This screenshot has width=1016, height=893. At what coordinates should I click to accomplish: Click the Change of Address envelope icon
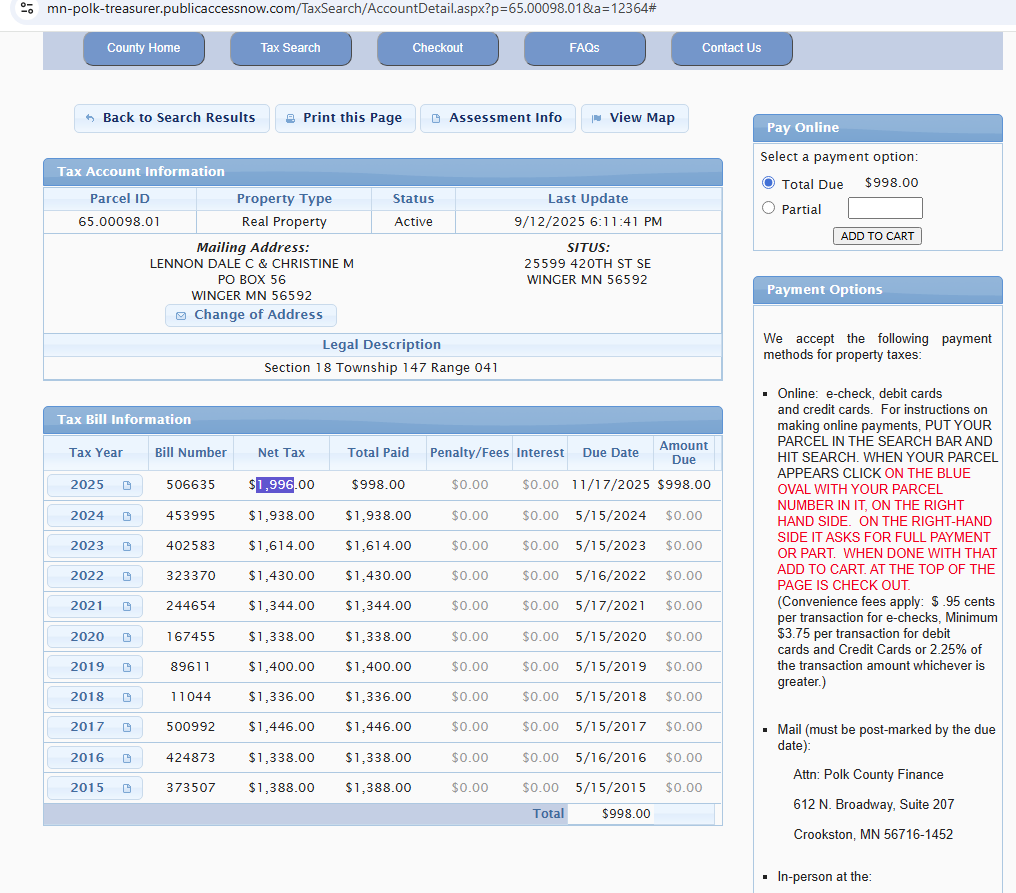pyautogui.click(x=181, y=315)
